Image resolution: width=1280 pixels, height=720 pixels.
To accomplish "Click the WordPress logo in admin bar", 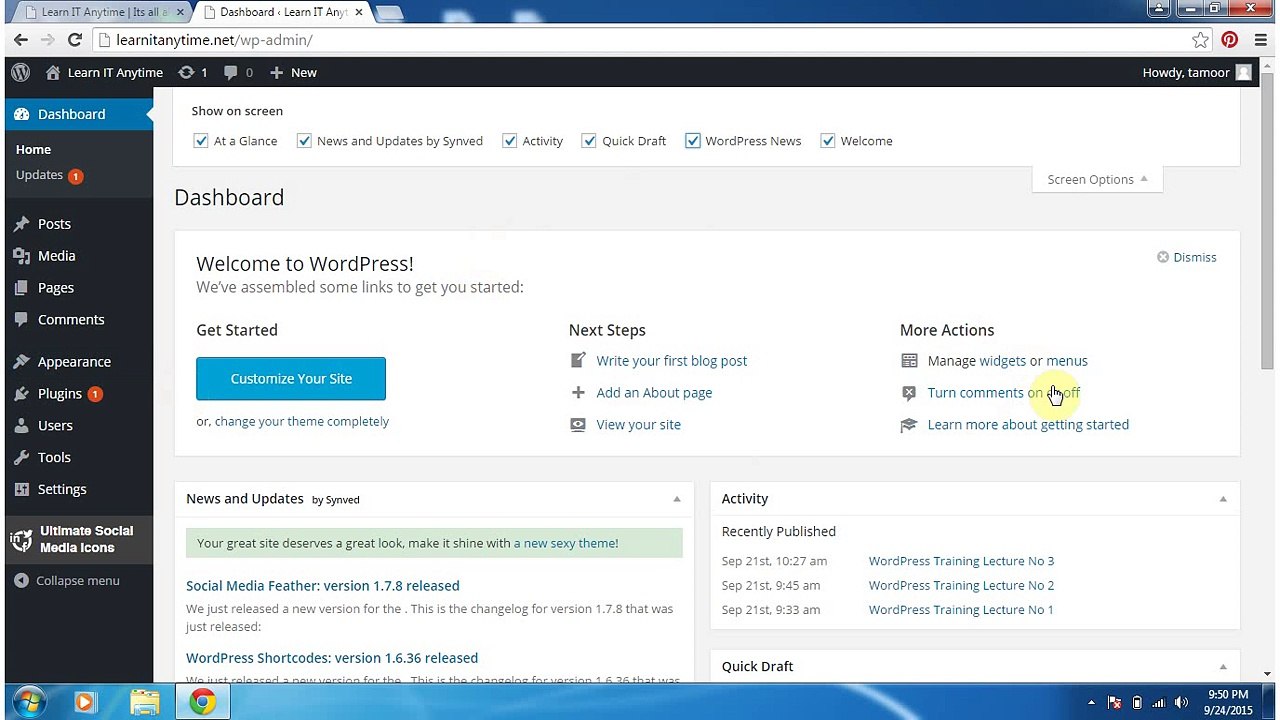I will [x=20, y=72].
